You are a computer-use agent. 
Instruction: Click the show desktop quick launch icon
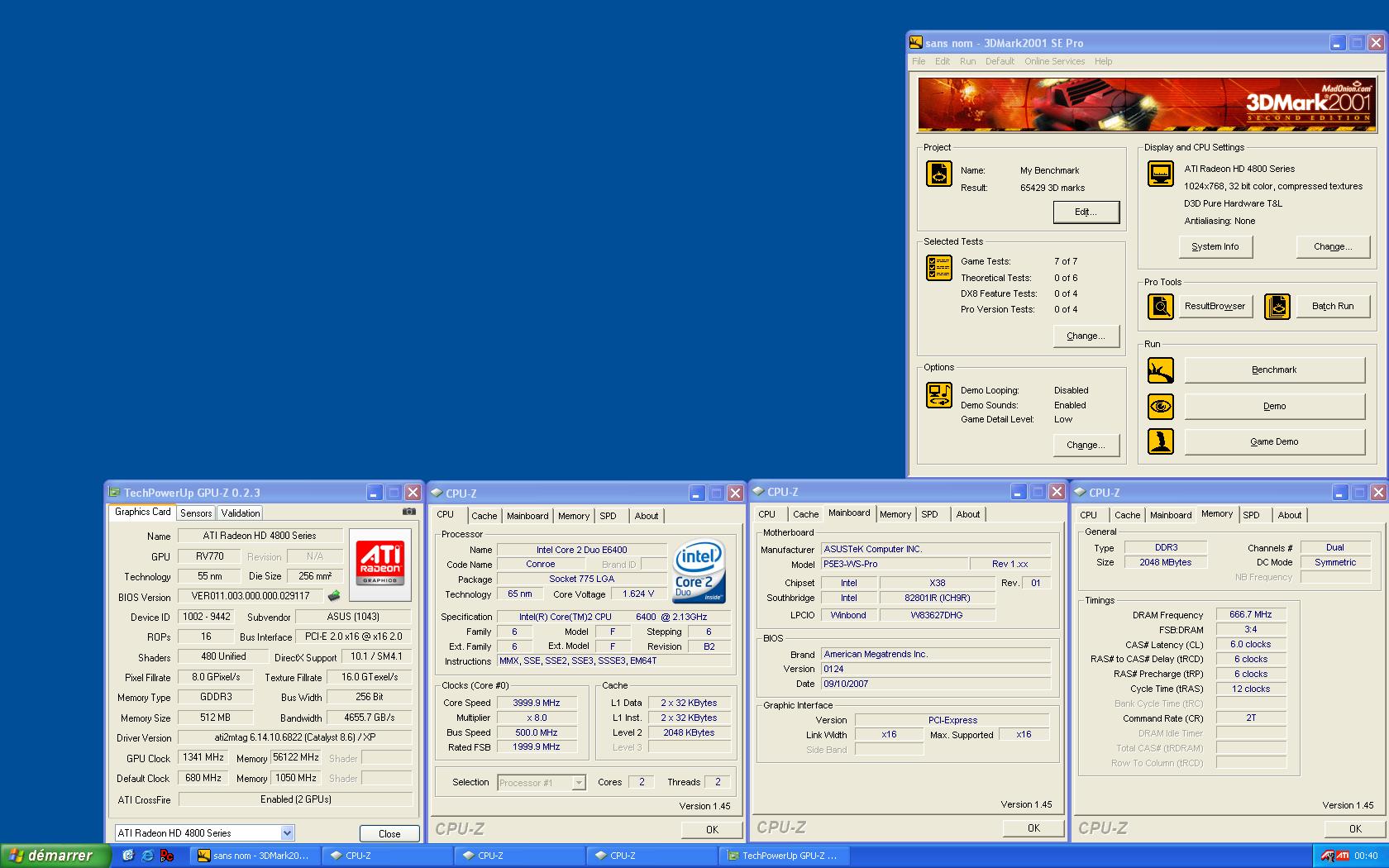pos(128,856)
